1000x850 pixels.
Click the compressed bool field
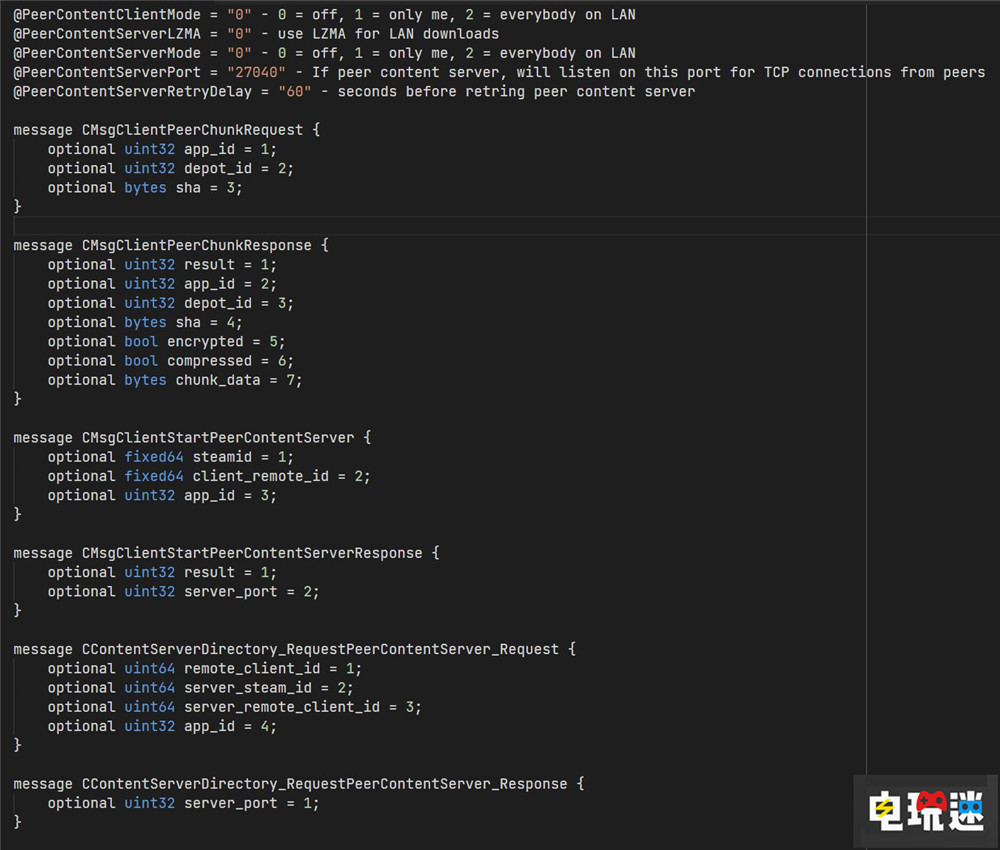tap(209, 361)
